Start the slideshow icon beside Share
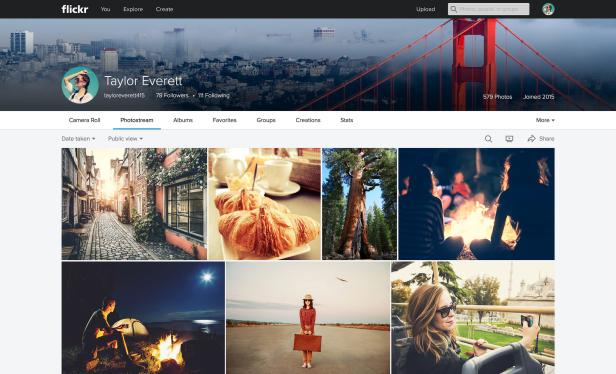616x374 pixels. click(x=509, y=139)
